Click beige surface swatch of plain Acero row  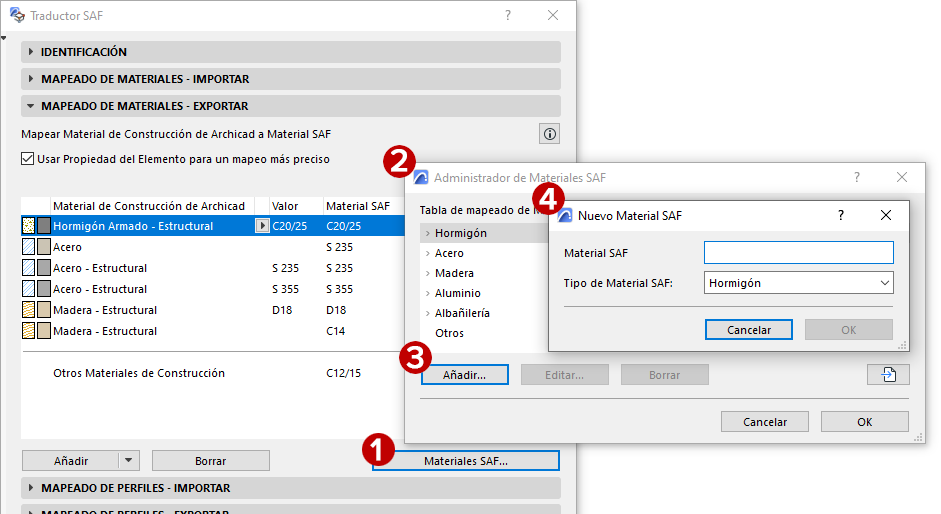click(x=44, y=247)
